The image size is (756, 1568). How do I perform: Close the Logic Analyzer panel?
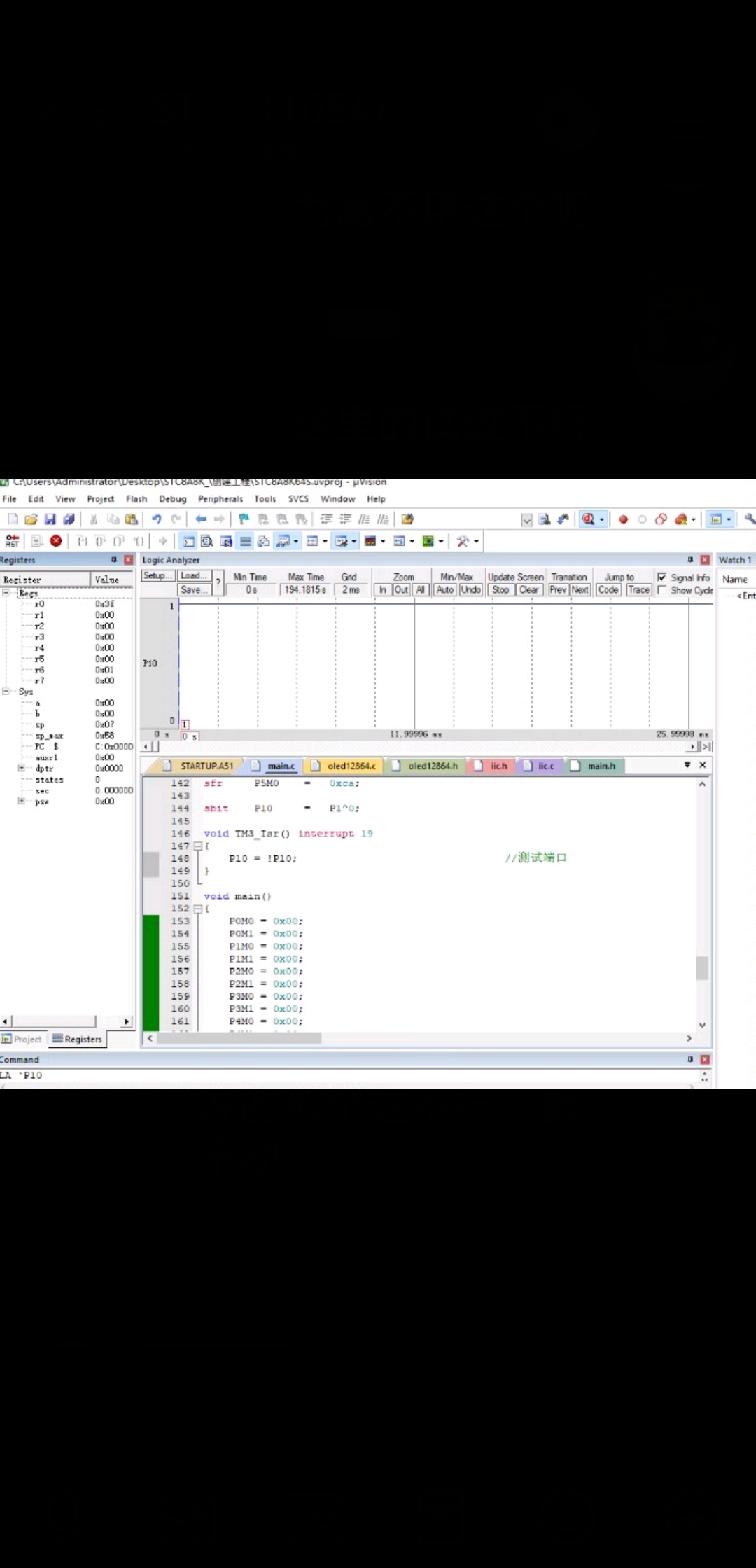[x=705, y=560]
